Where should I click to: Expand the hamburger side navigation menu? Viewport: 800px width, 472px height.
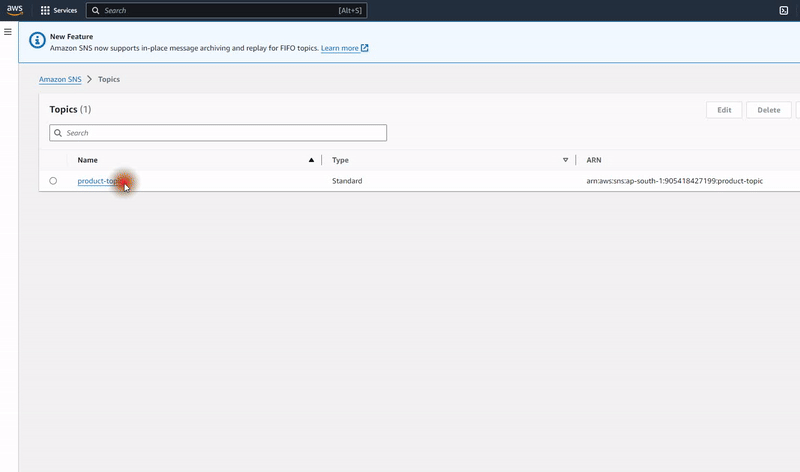[x=8, y=32]
